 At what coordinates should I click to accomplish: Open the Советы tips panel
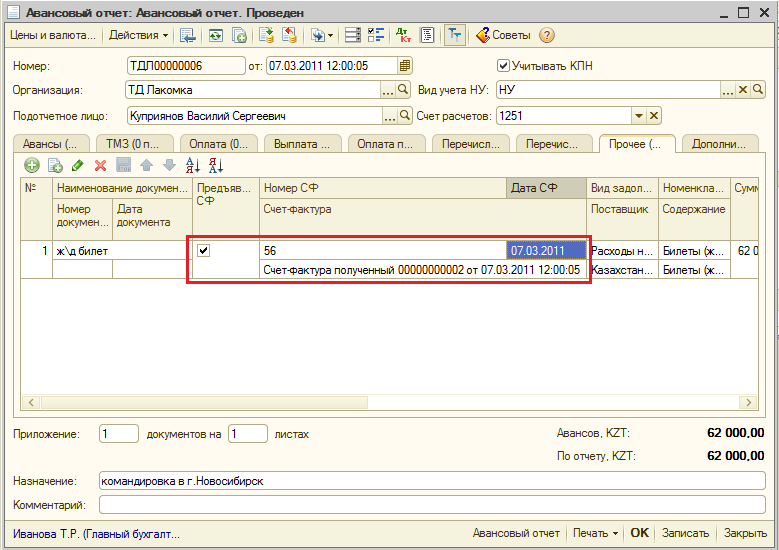[x=502, y=35]
